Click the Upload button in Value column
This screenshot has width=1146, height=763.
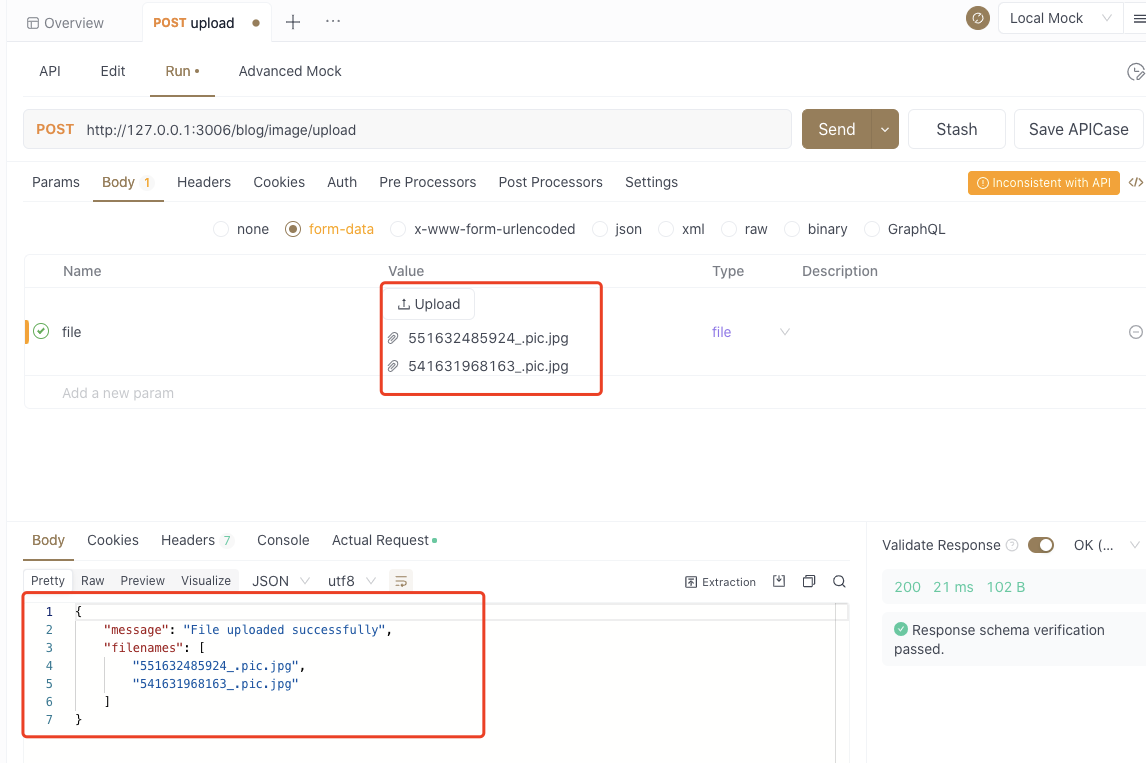pos(429,304)
